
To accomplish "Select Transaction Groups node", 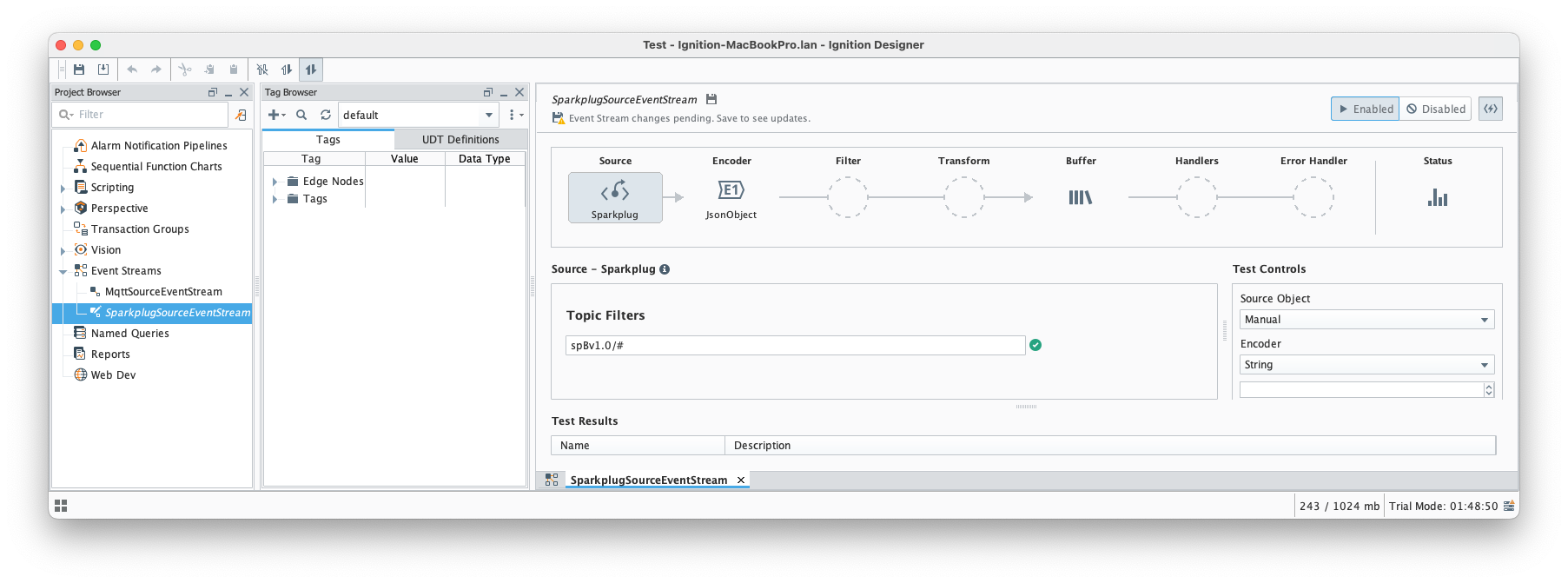I will tap(140, 229).
